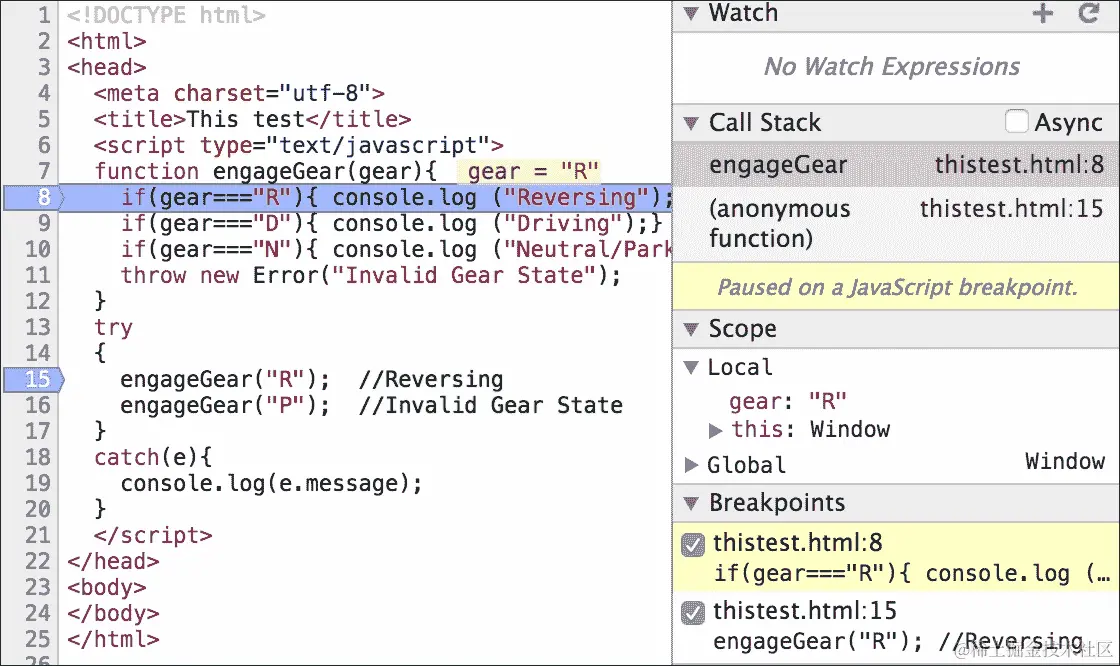The width and height of the screenshot is (1120, 666).
Task: Open thistest.html:8 breakpoint entry
Action: coord(896,558)
